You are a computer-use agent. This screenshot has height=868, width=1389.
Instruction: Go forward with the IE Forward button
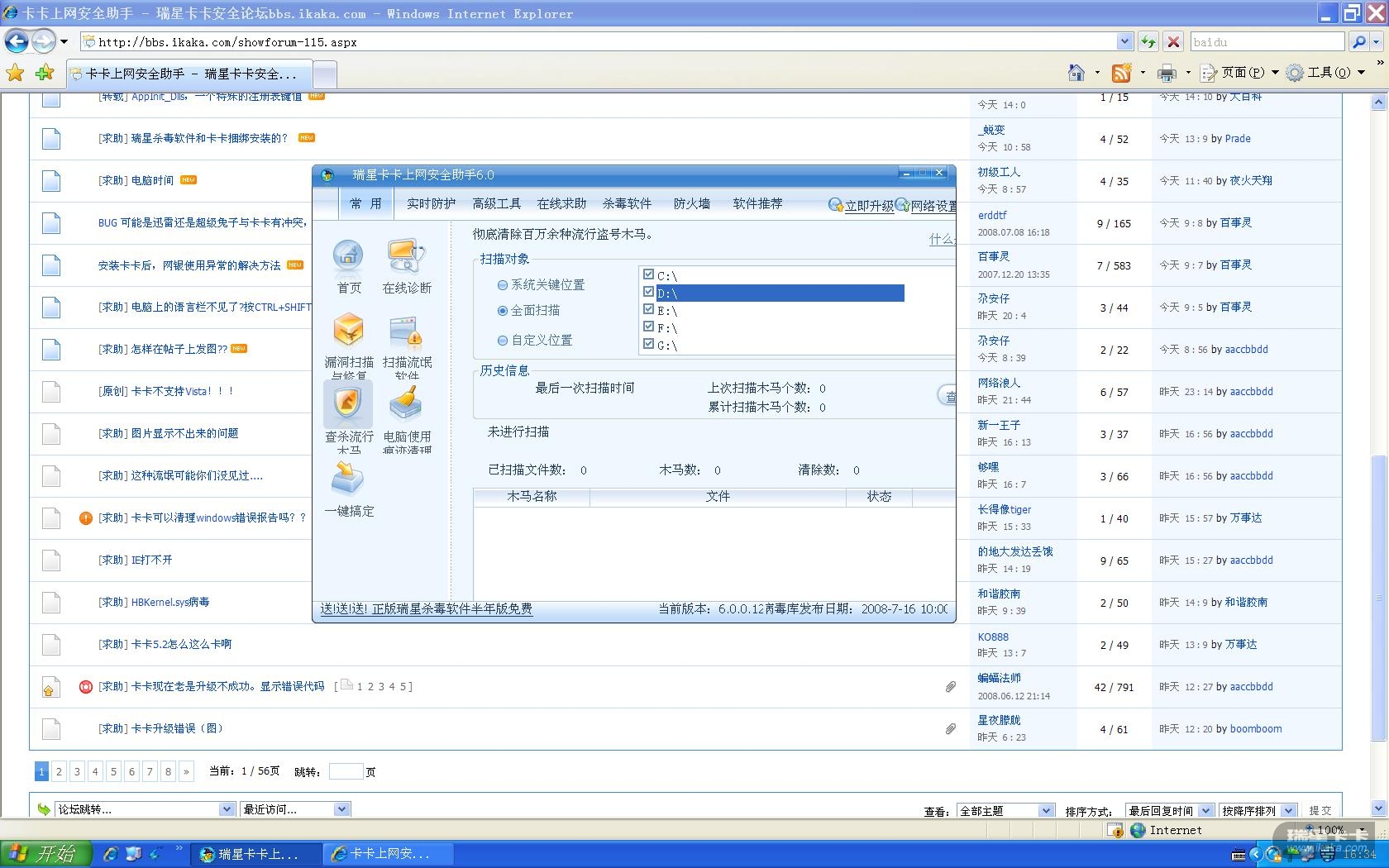43,41
